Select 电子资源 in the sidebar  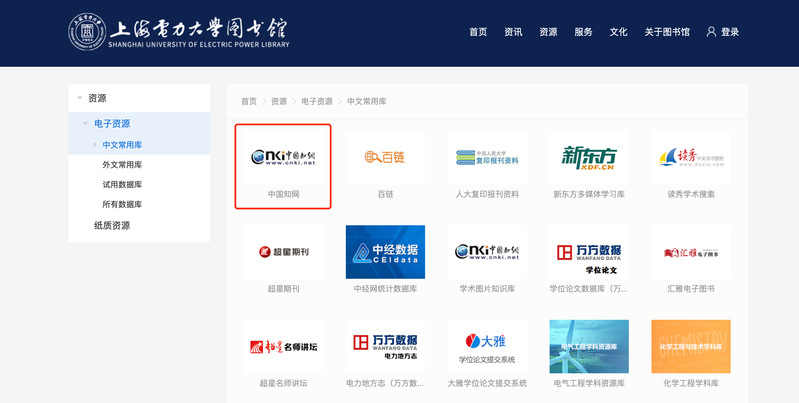[112, 123]
